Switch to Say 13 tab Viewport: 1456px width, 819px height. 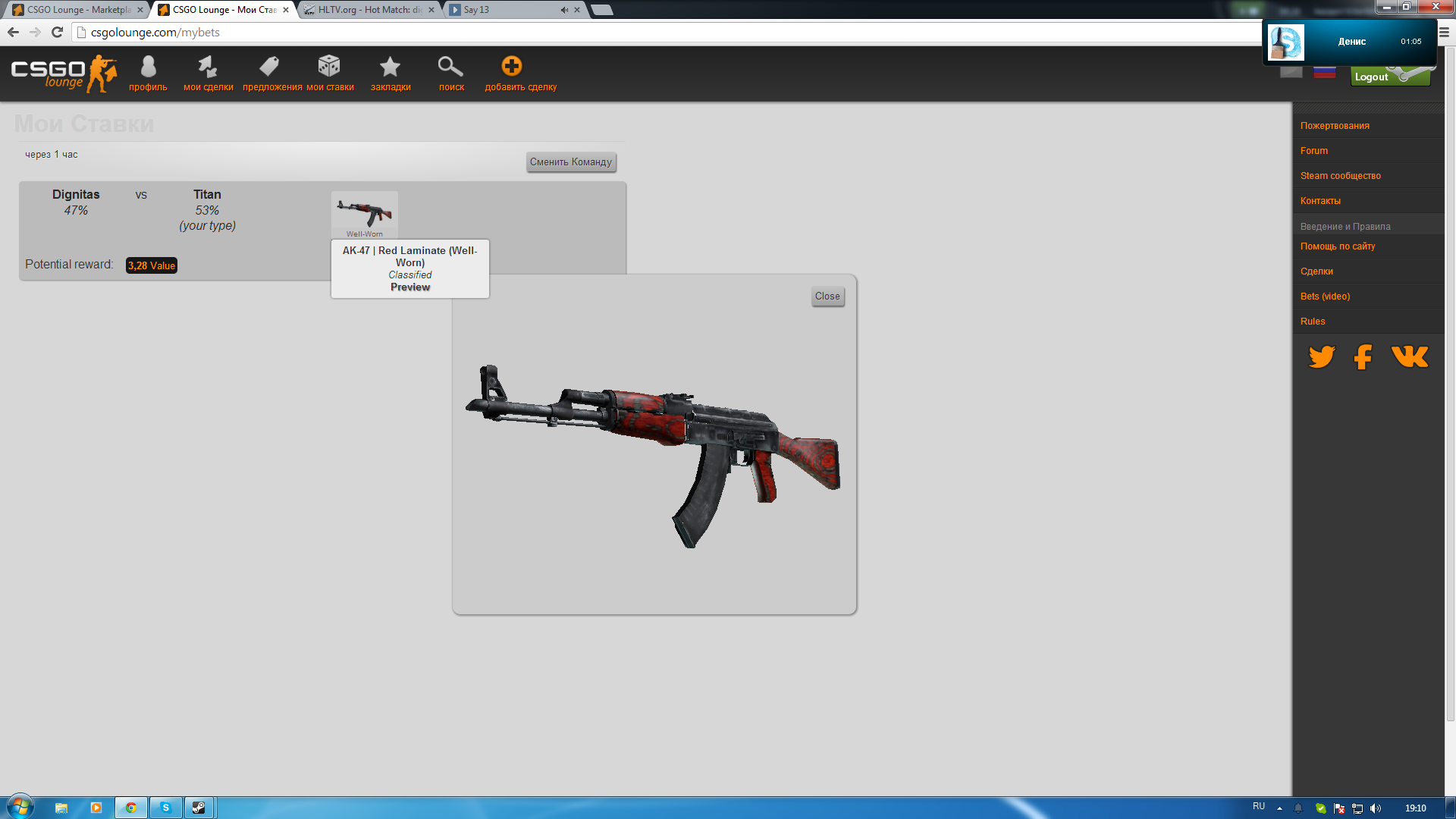tap(516, 10)
